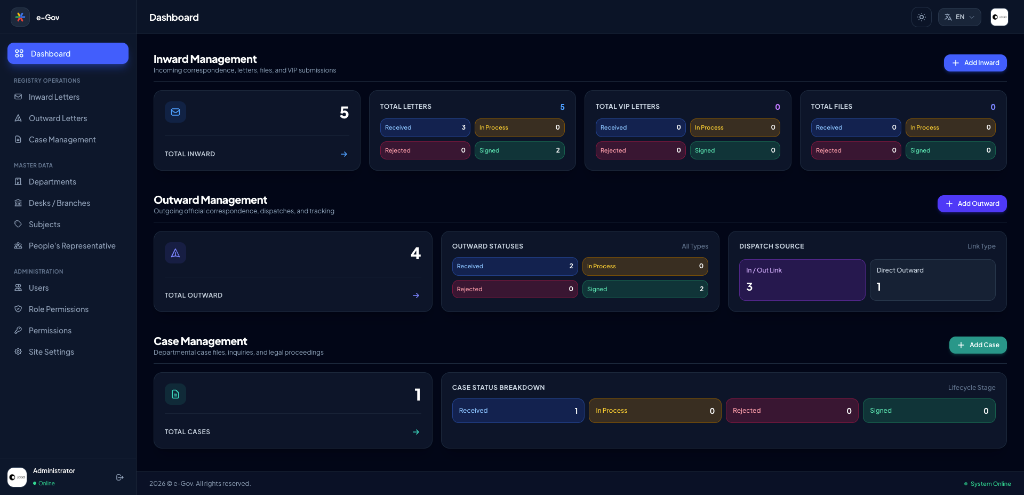Click the Desks / Branches icon in the sidebar
This screenshot has width=1024, height=495.
pos(18,203)
